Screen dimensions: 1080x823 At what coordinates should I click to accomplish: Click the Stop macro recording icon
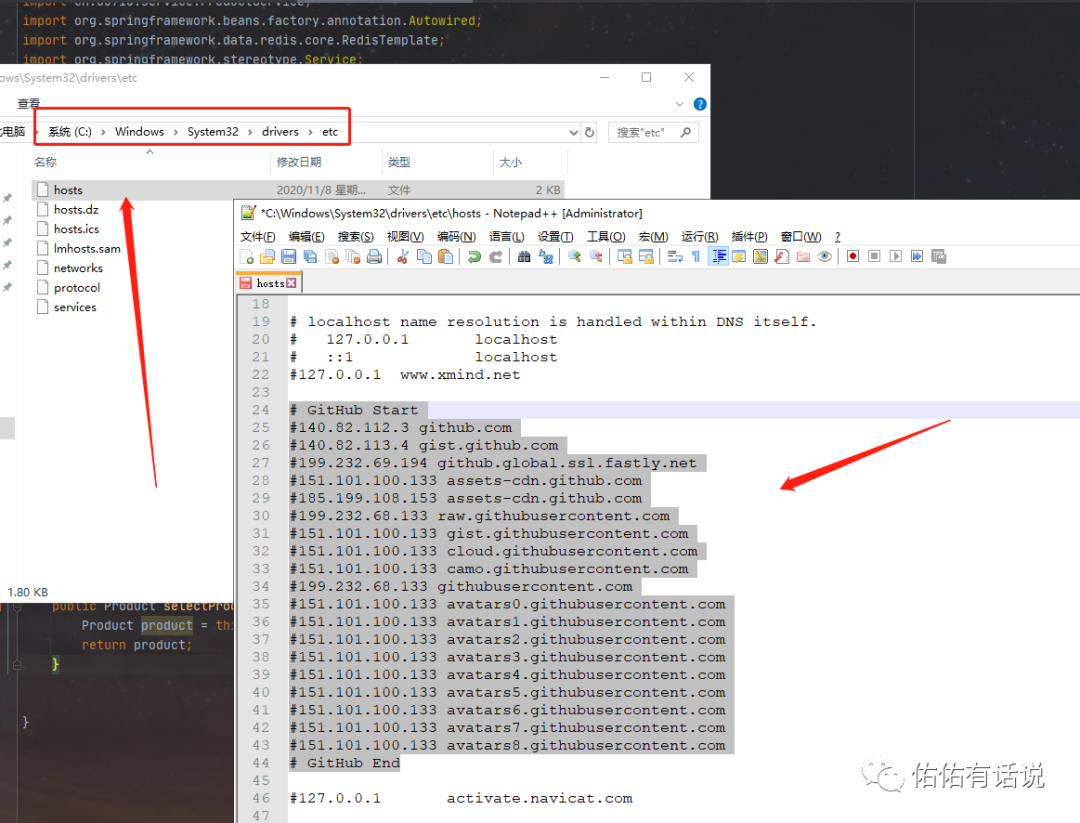(874, 256)
